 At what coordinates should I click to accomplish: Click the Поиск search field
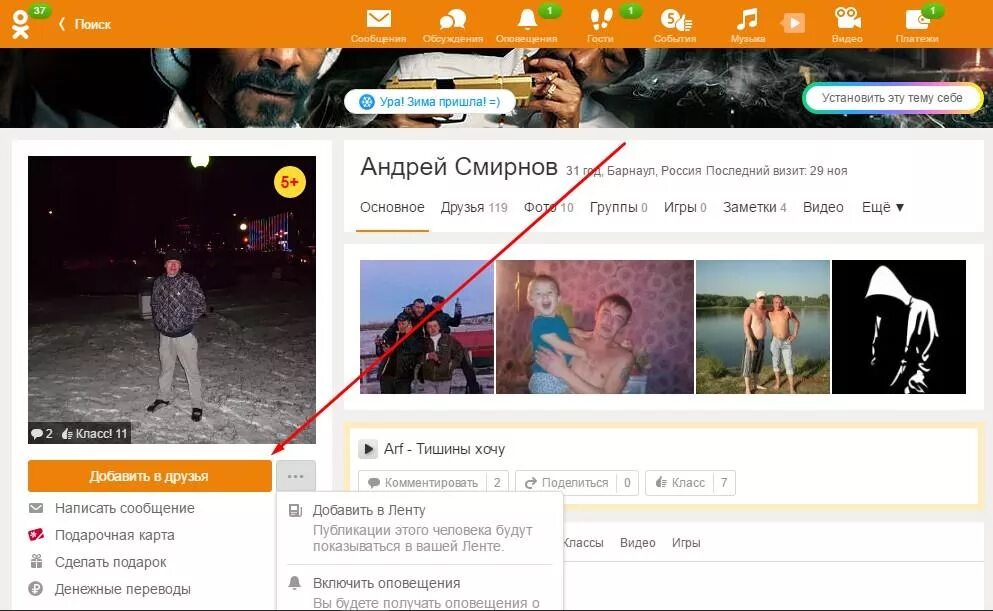point(92,24)
